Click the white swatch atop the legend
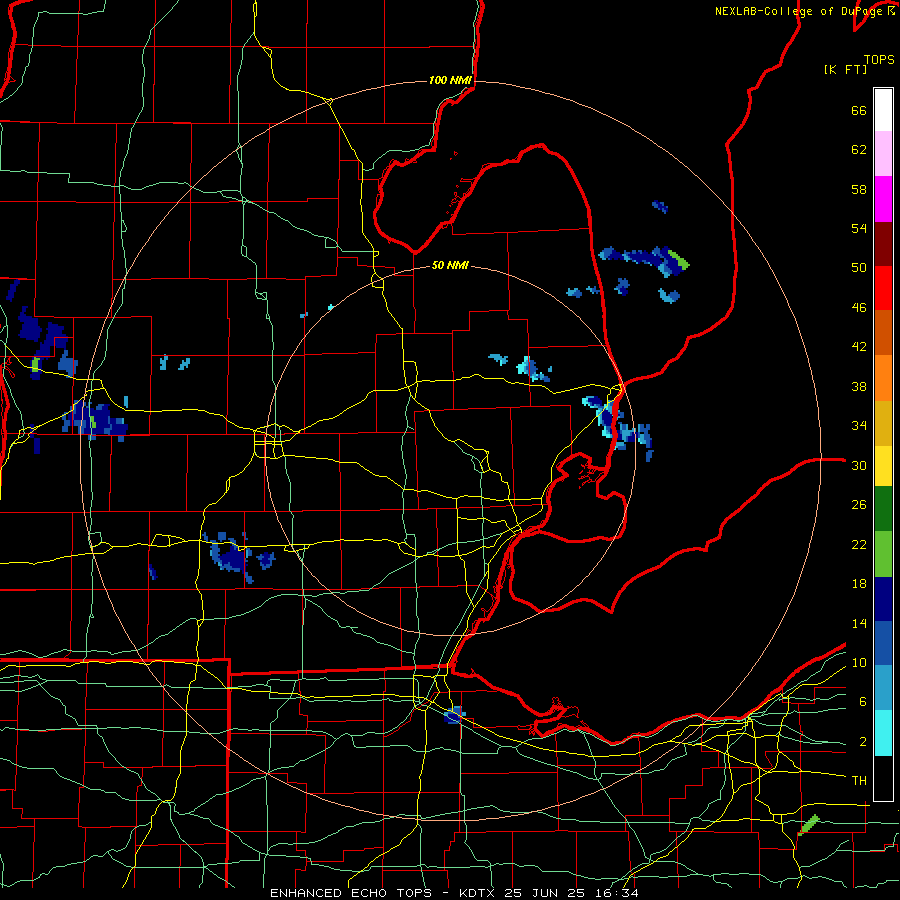The width and height of the screenshot is (900, 900). coord(883,110)
